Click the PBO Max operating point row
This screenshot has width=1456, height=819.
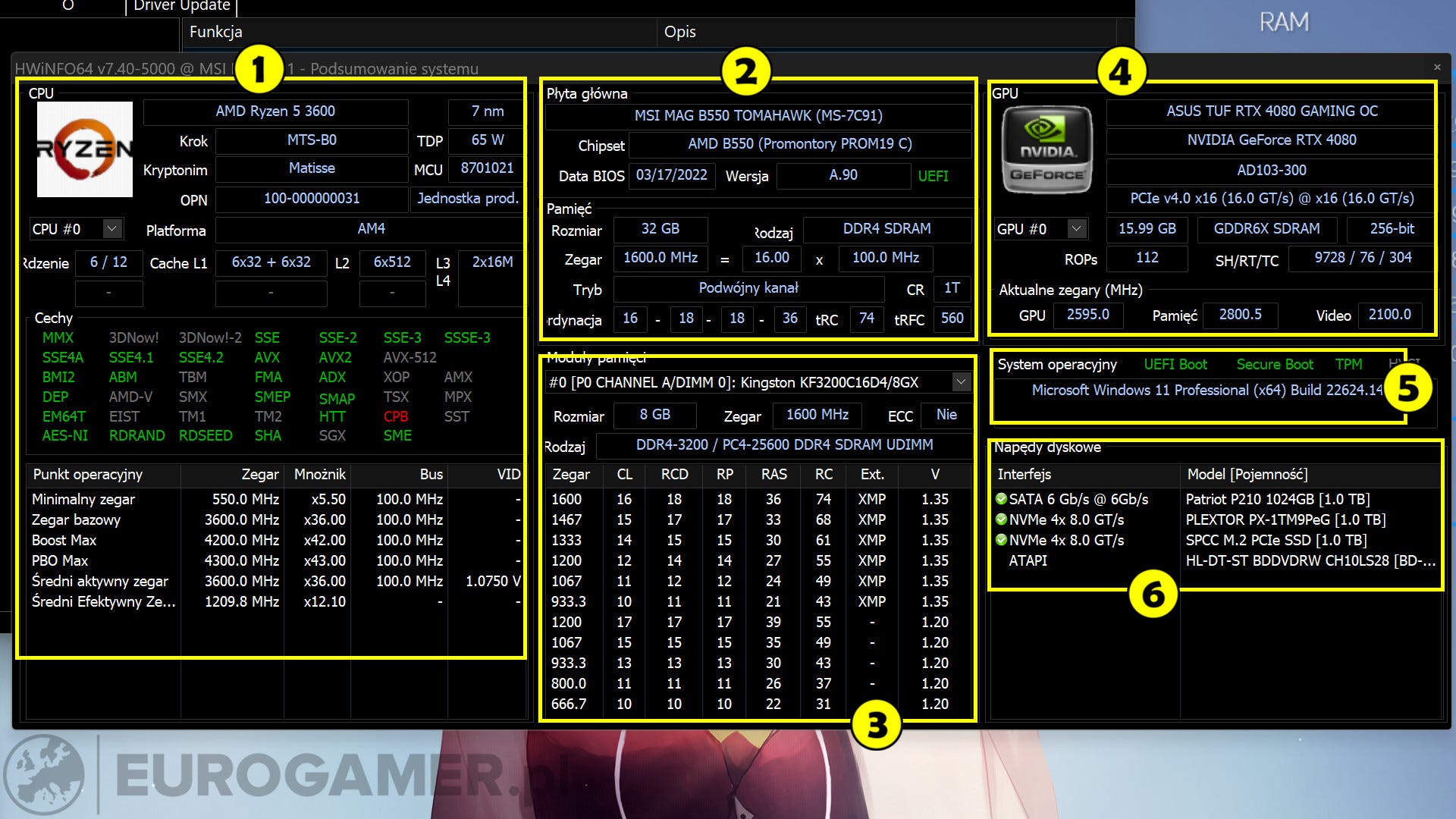point(275,560)
